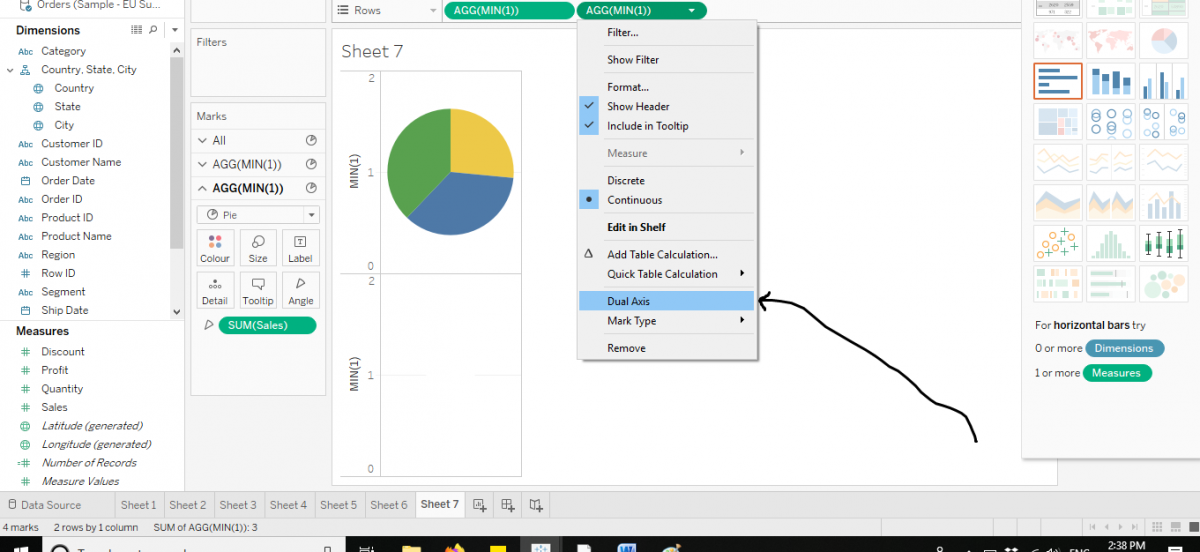Expand the All marks section

202,141
